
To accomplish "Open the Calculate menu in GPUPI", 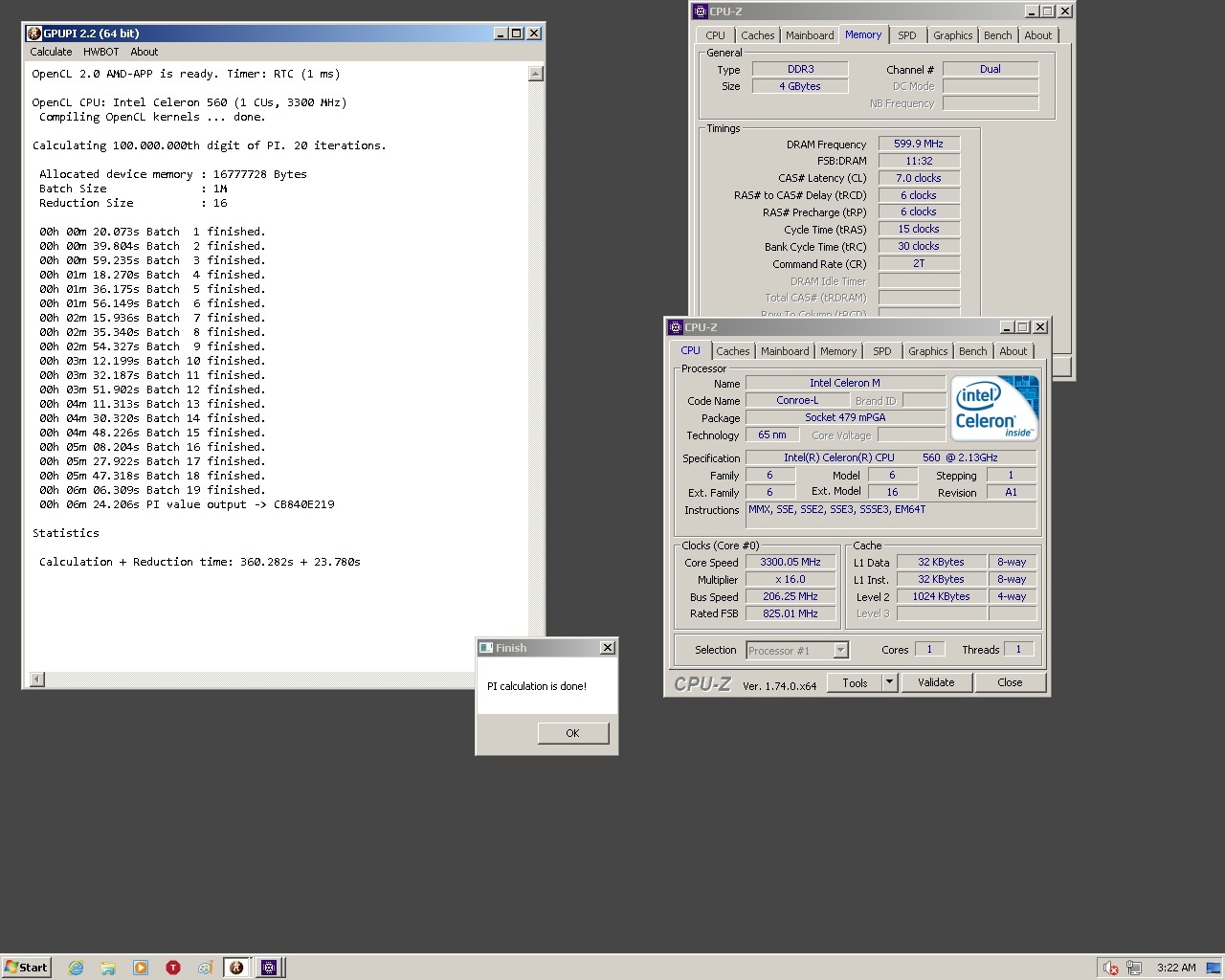I will tap(51, 52).
